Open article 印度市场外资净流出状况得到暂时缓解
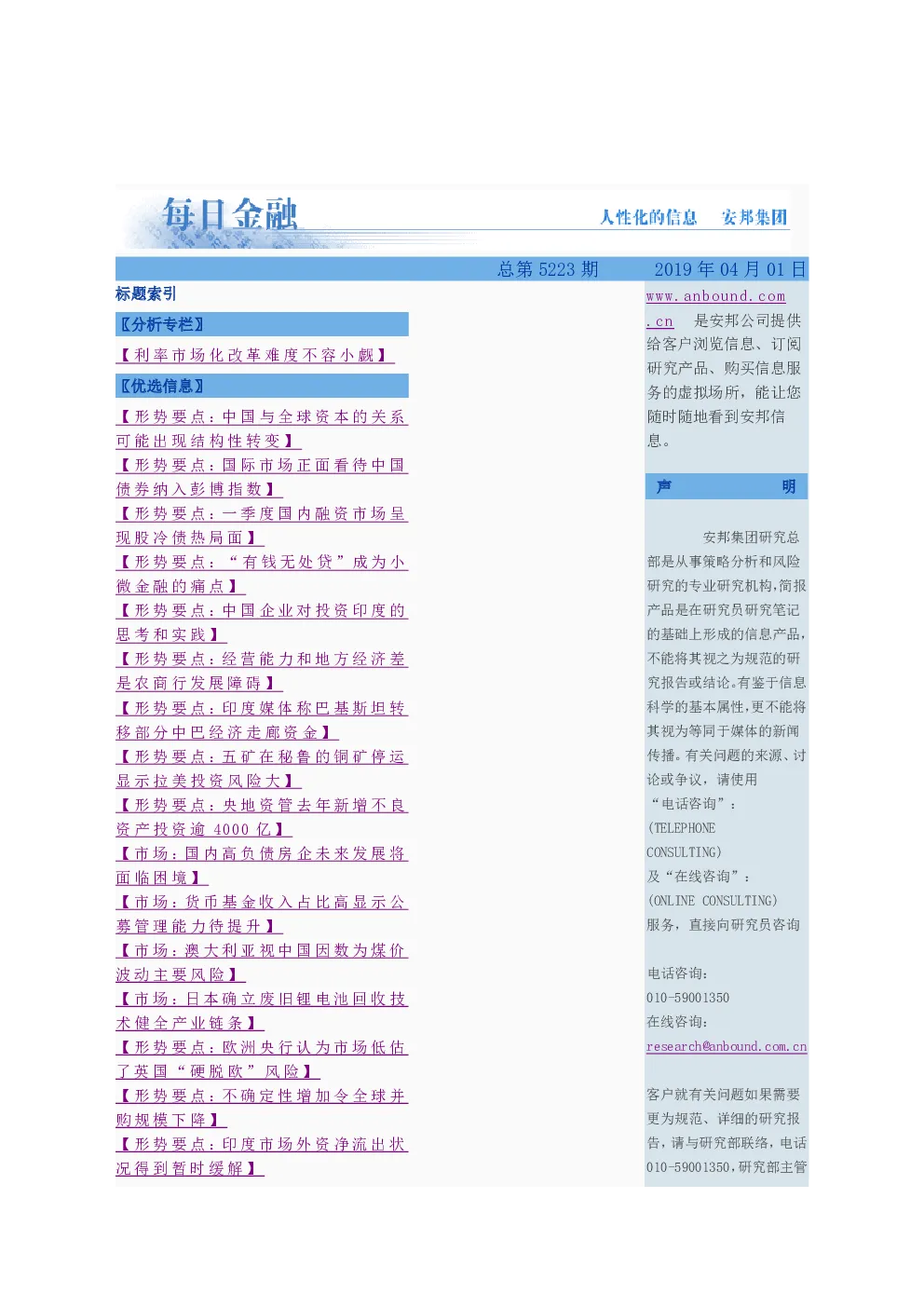Viewport: 924px width, 1307px height. (x=262, y=1156)
